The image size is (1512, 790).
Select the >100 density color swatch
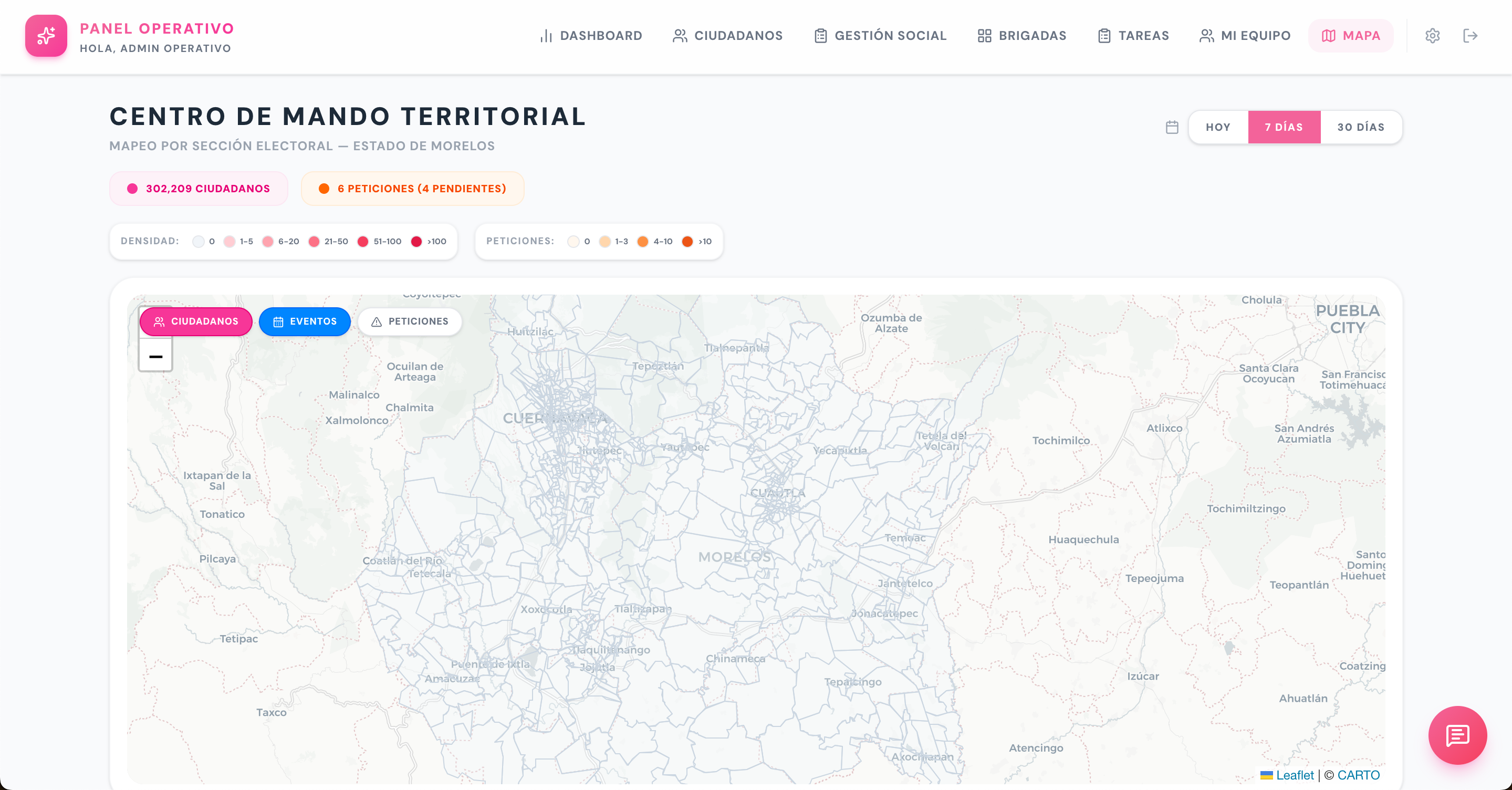416,241
